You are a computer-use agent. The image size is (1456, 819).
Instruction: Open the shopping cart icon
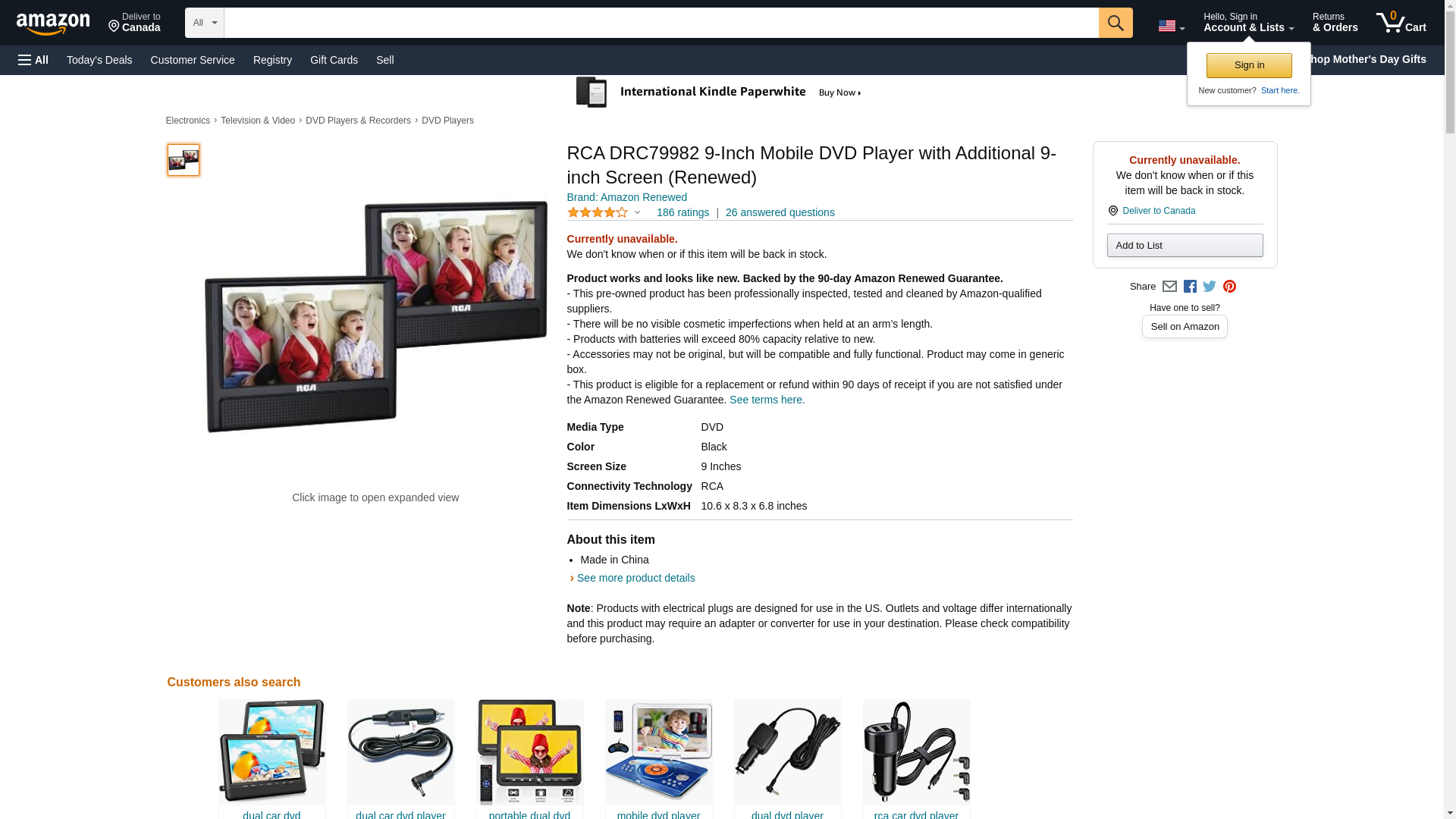click(x=1401, y=23)
